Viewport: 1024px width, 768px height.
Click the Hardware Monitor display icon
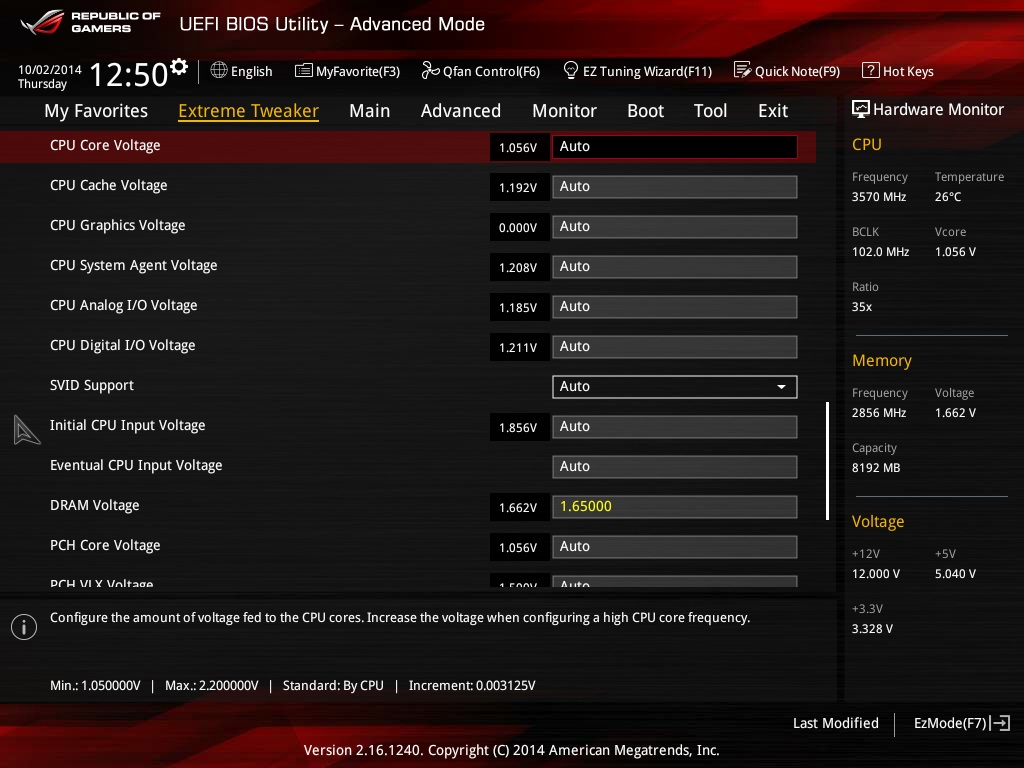(x=861, y=109)
